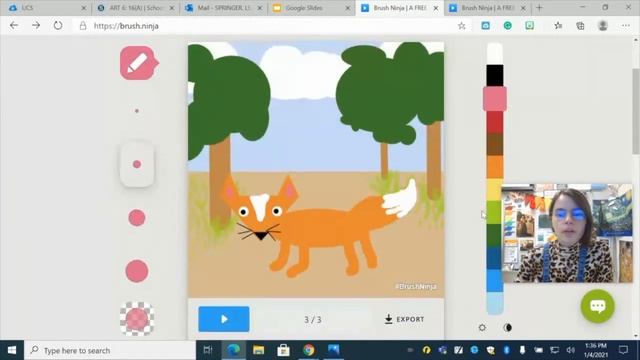Click the webcam video thumbnail
Viewport: 640px width, 360px height.
[x=567, y=233]
